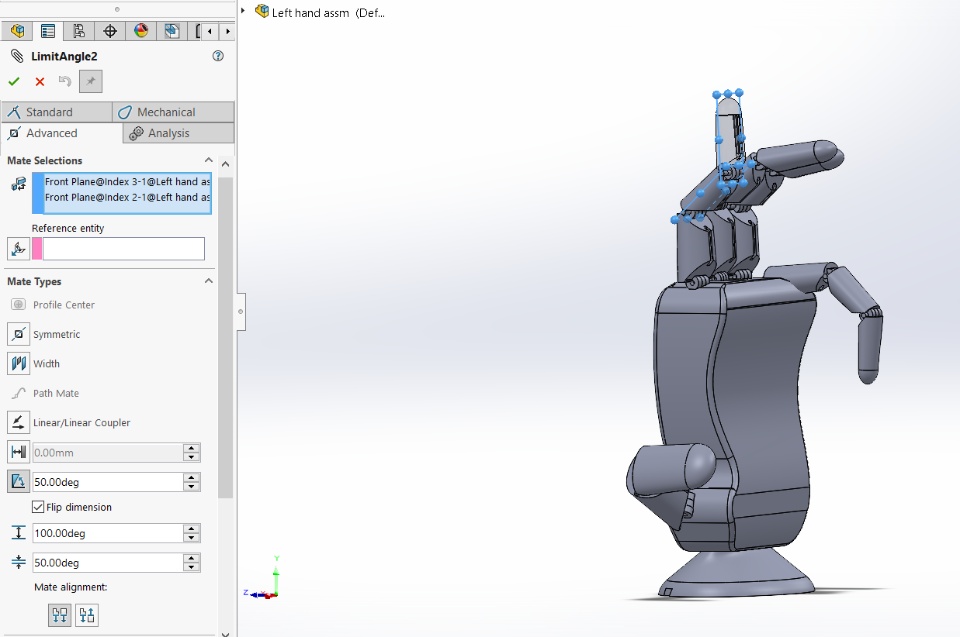Switch to the Advanced mates tab
Screen dimensions: 960x637
pyautogui.click(x=61, y=133)
